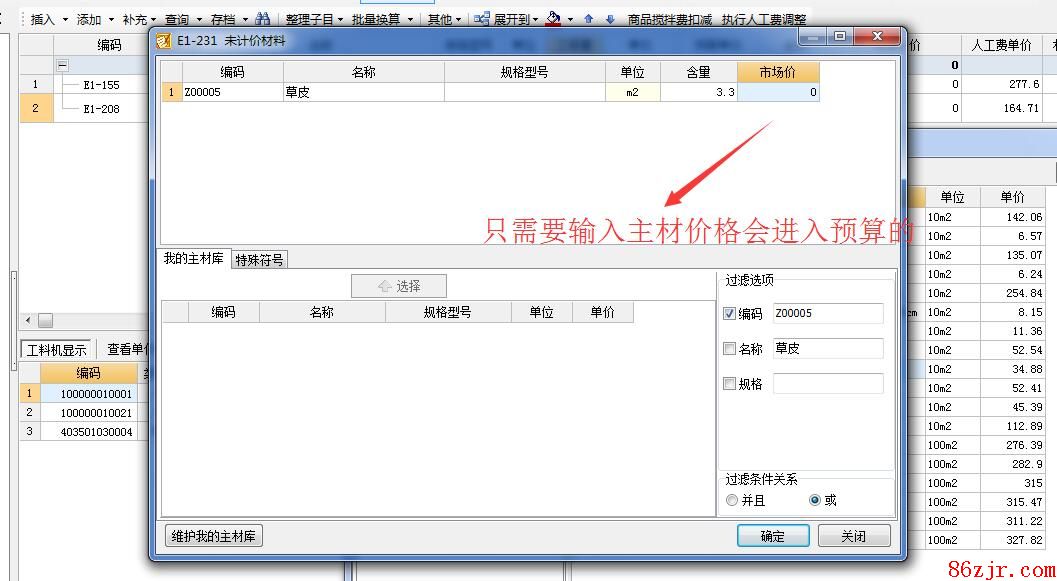Click the 展开到 expand-to toolbar icon

[482, 19]
